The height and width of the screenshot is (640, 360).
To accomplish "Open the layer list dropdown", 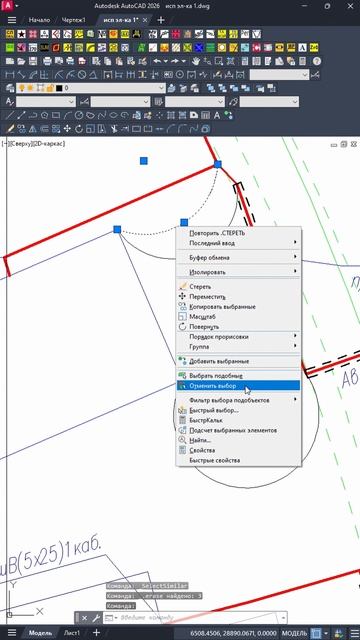I will click(161, 88).
